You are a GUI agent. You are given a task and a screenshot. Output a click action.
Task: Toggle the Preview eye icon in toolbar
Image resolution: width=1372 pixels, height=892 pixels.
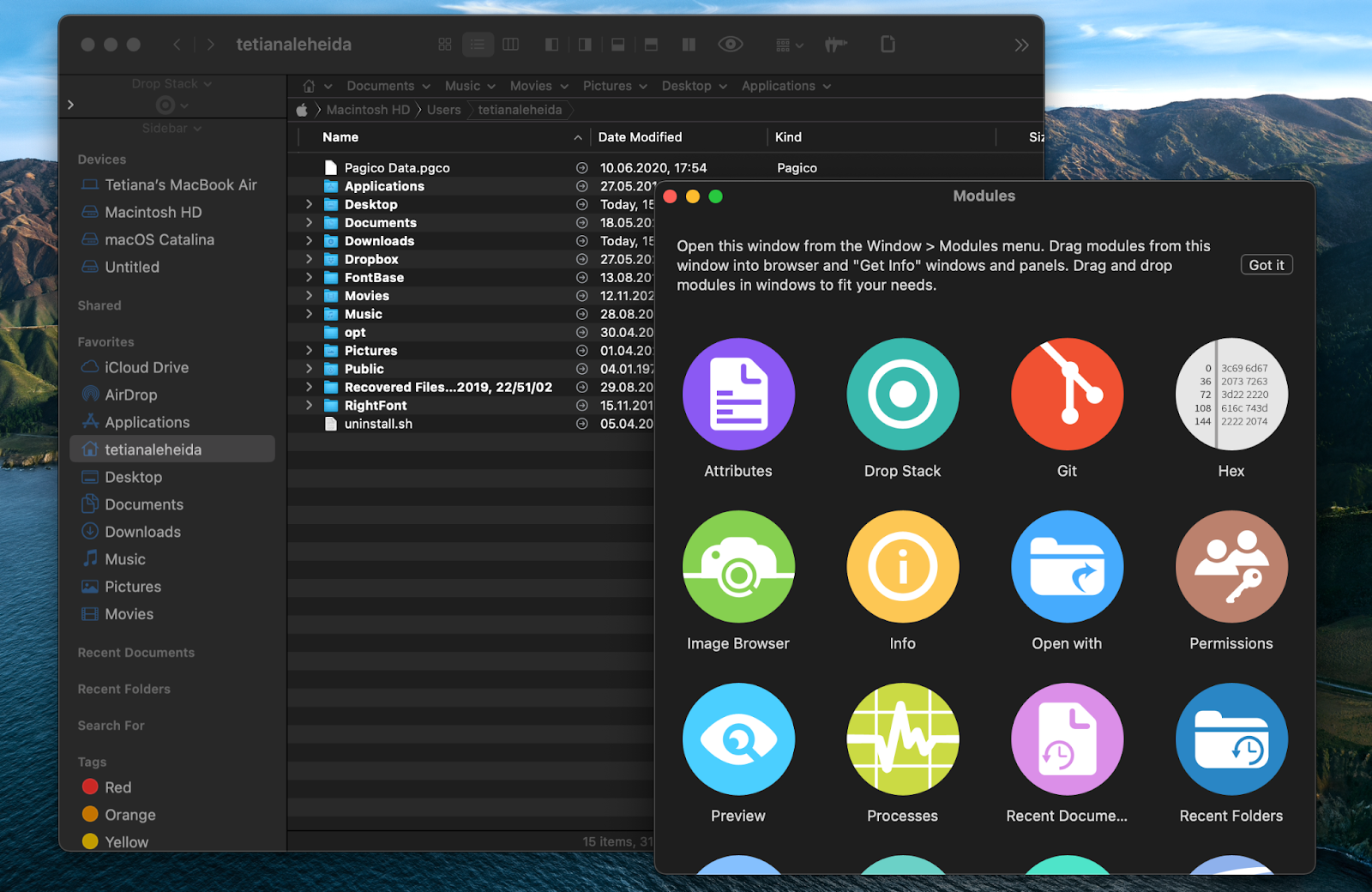coord(731,45)
